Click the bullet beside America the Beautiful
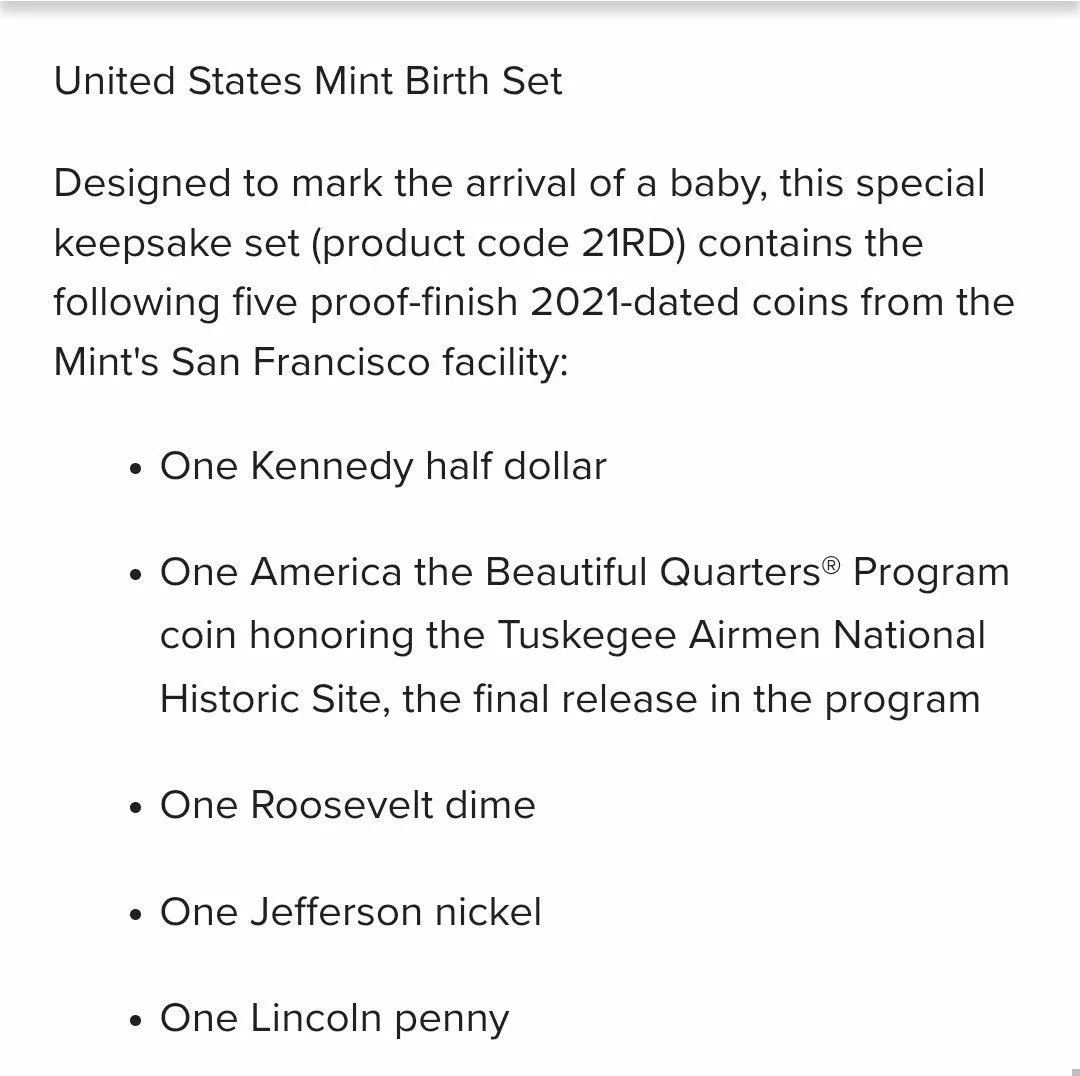The image size is (1080, 1076). point(135,575)
